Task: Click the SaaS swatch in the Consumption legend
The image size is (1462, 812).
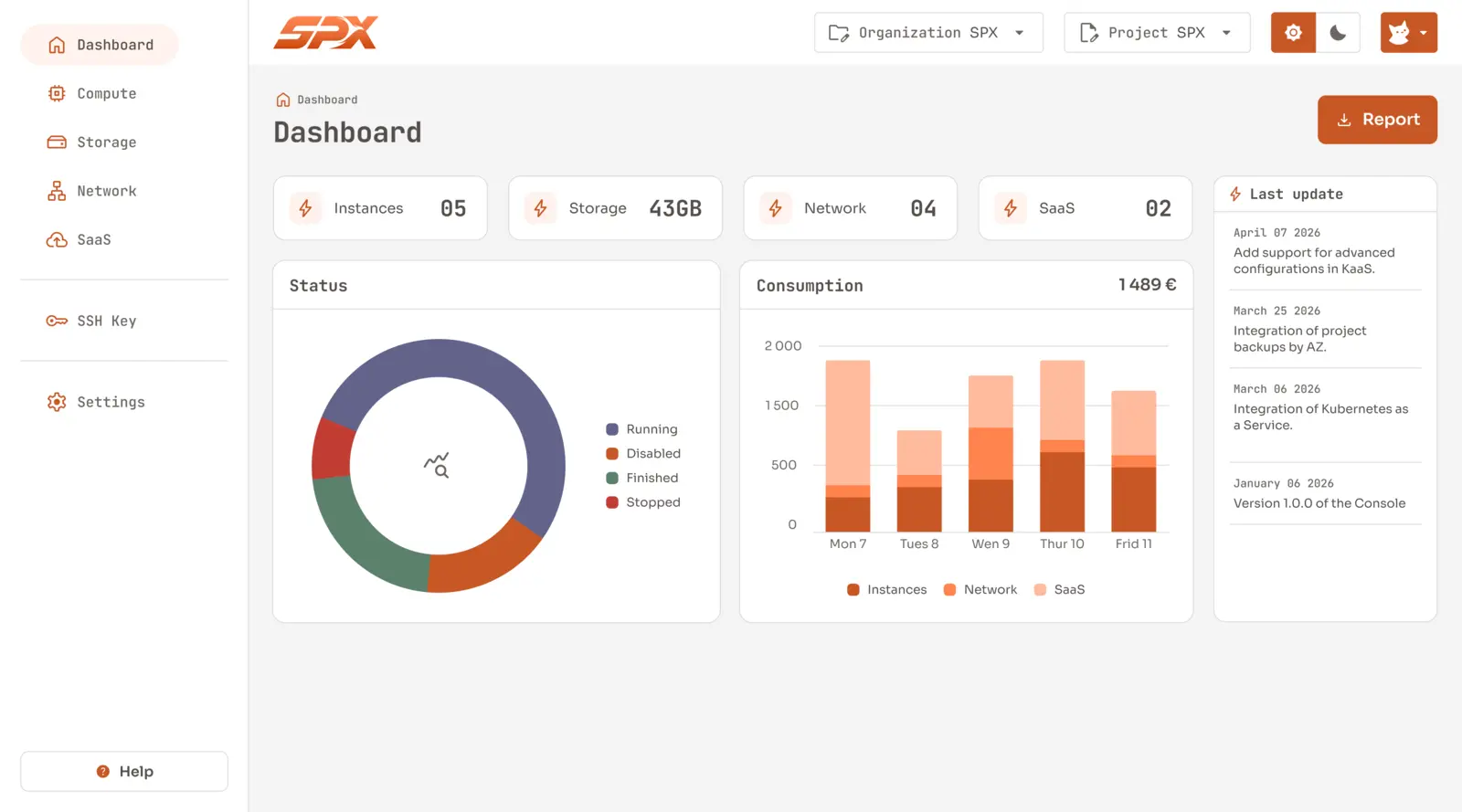Action: click(1040, 590)
